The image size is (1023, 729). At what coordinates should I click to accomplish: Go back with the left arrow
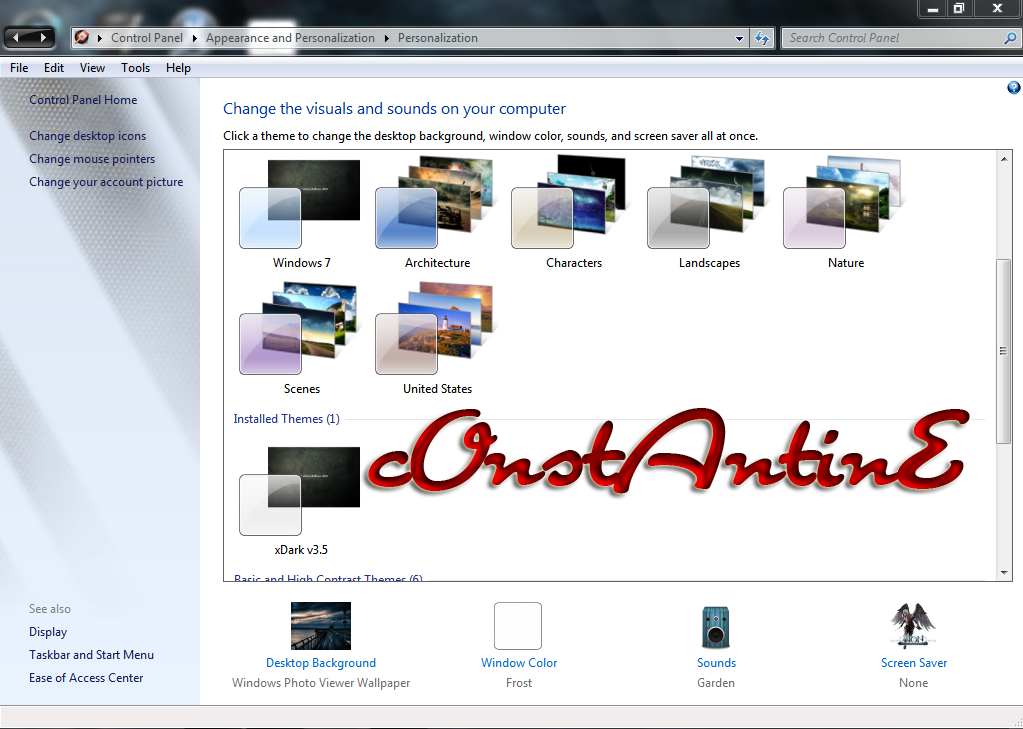[16, 38]
